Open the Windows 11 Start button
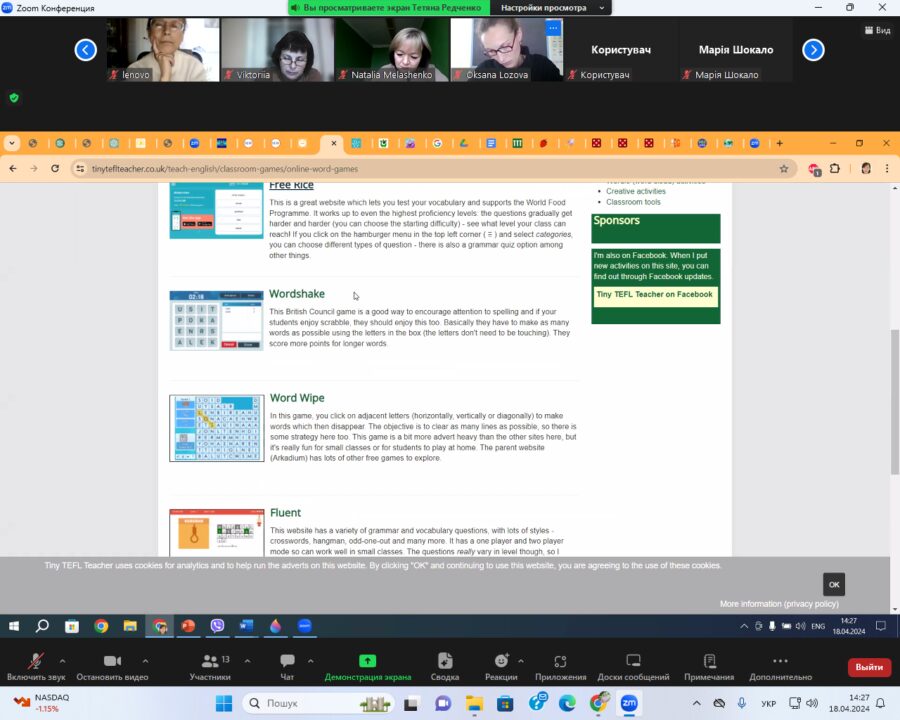The height and width of the screenshot is (720, 900). [x=223, y=703]
